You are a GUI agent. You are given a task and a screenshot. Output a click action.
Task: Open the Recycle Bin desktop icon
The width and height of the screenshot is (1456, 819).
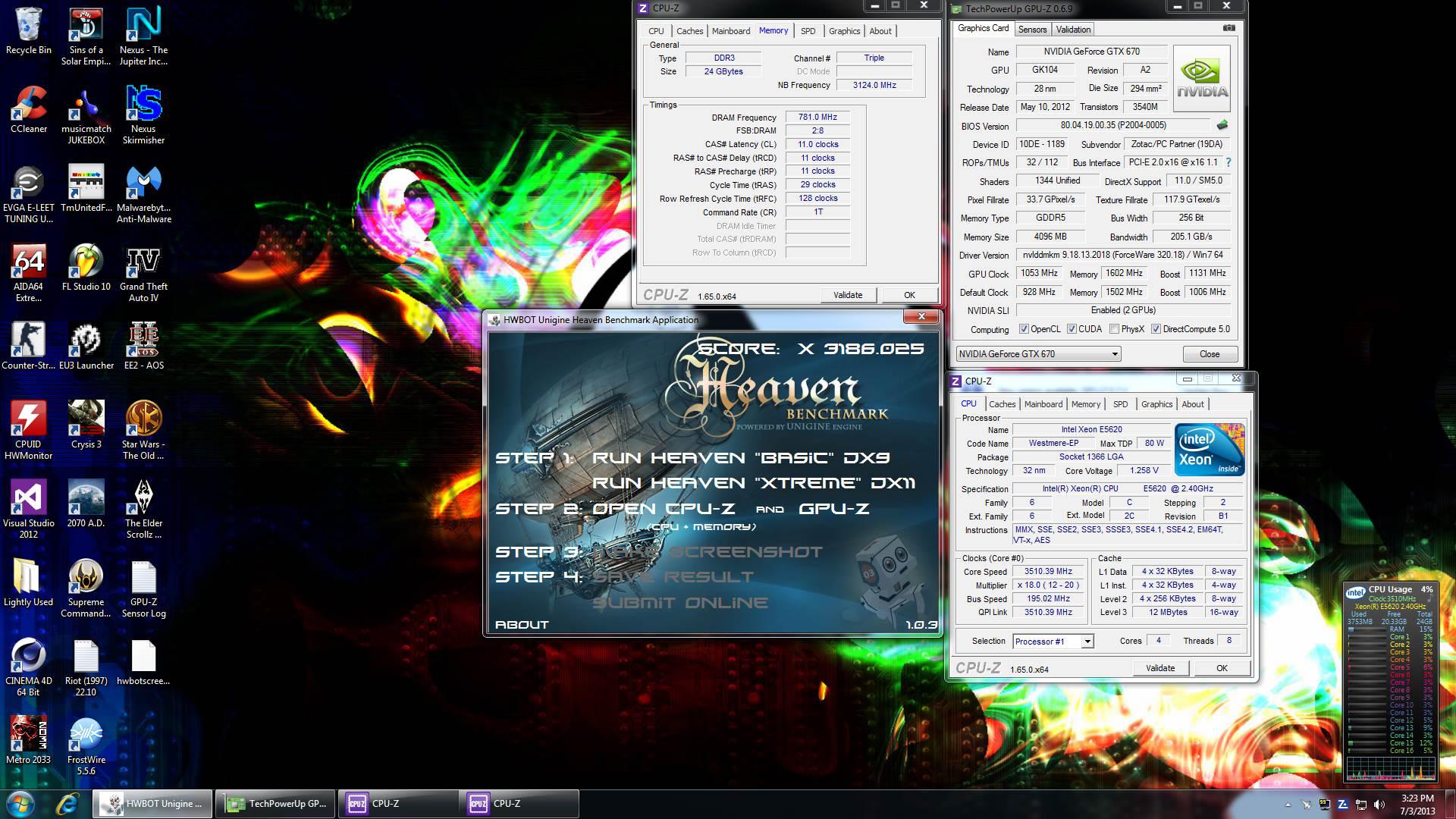click(x=29, y=31)
